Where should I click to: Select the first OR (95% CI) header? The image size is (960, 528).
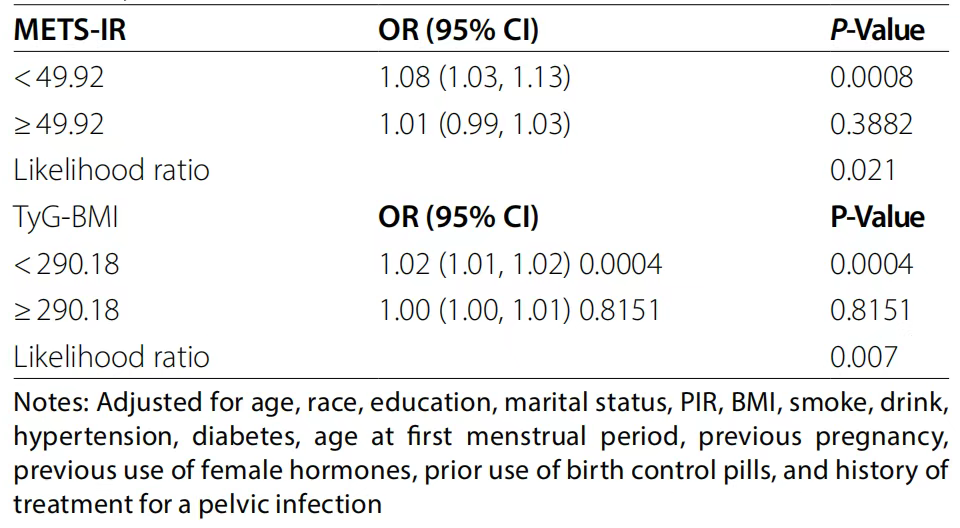click(x=459, y=30)
